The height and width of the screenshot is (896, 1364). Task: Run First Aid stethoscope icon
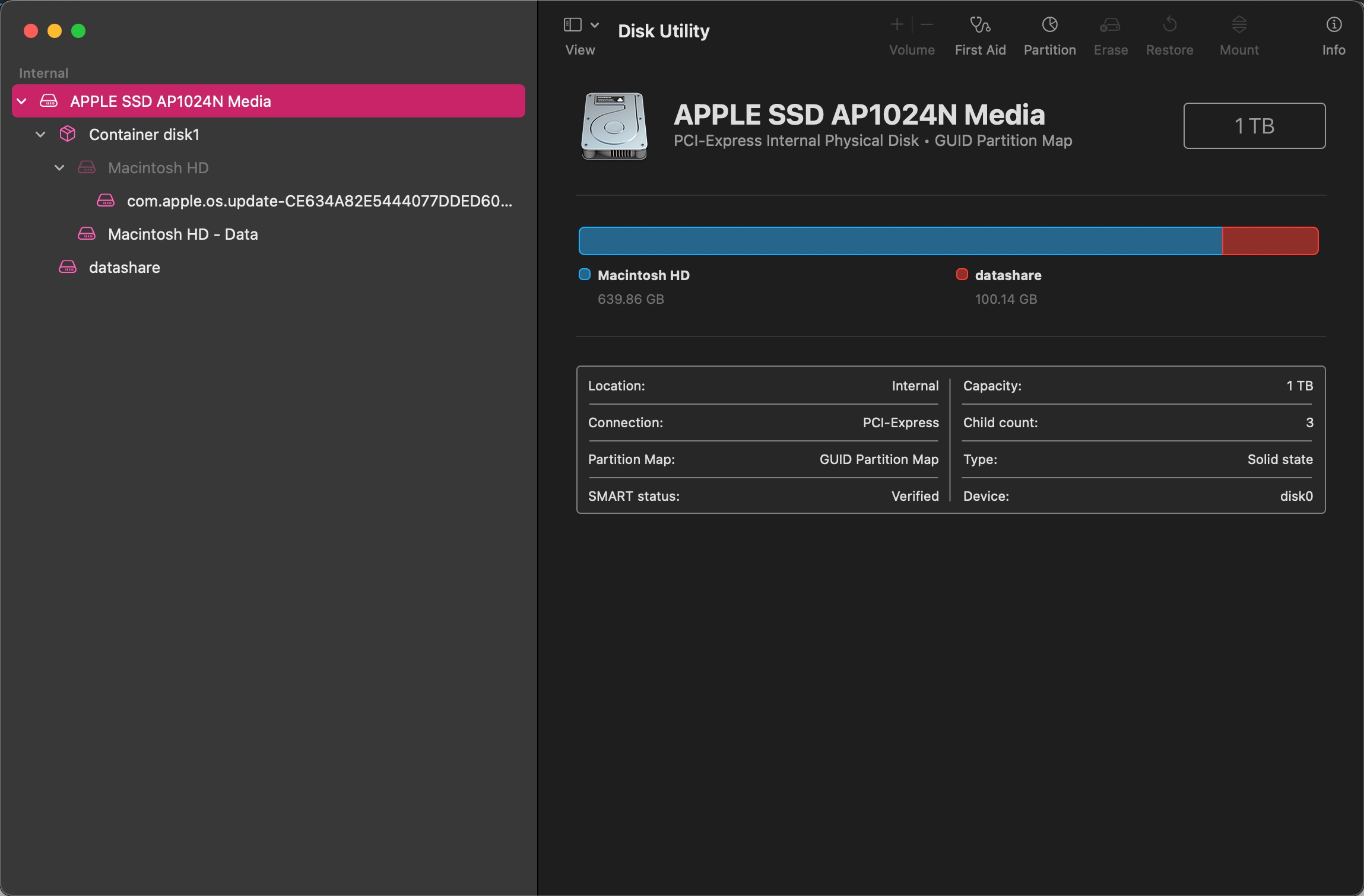pos(980,24)
